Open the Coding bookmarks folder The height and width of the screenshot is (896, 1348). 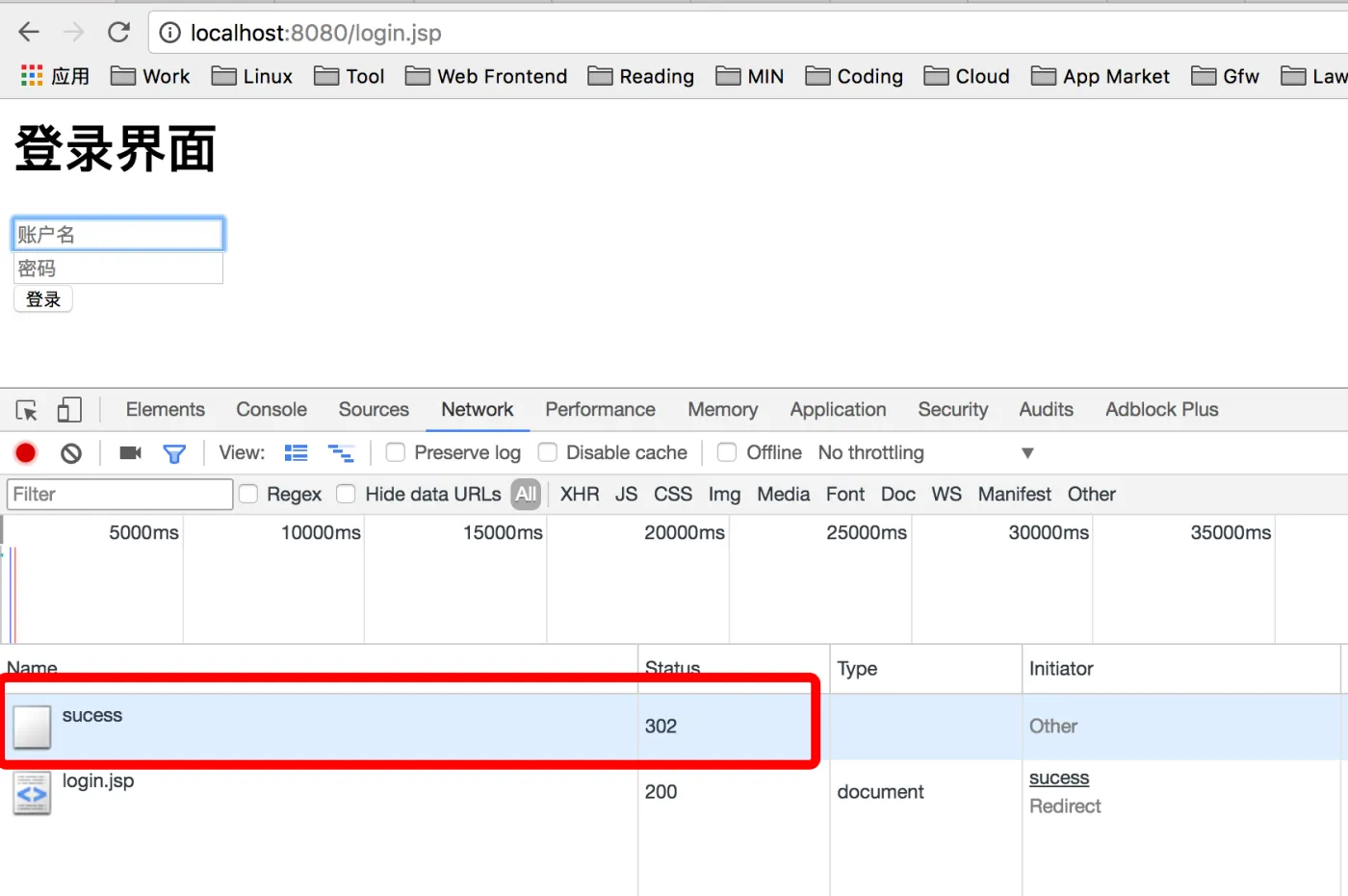point(854,76)
